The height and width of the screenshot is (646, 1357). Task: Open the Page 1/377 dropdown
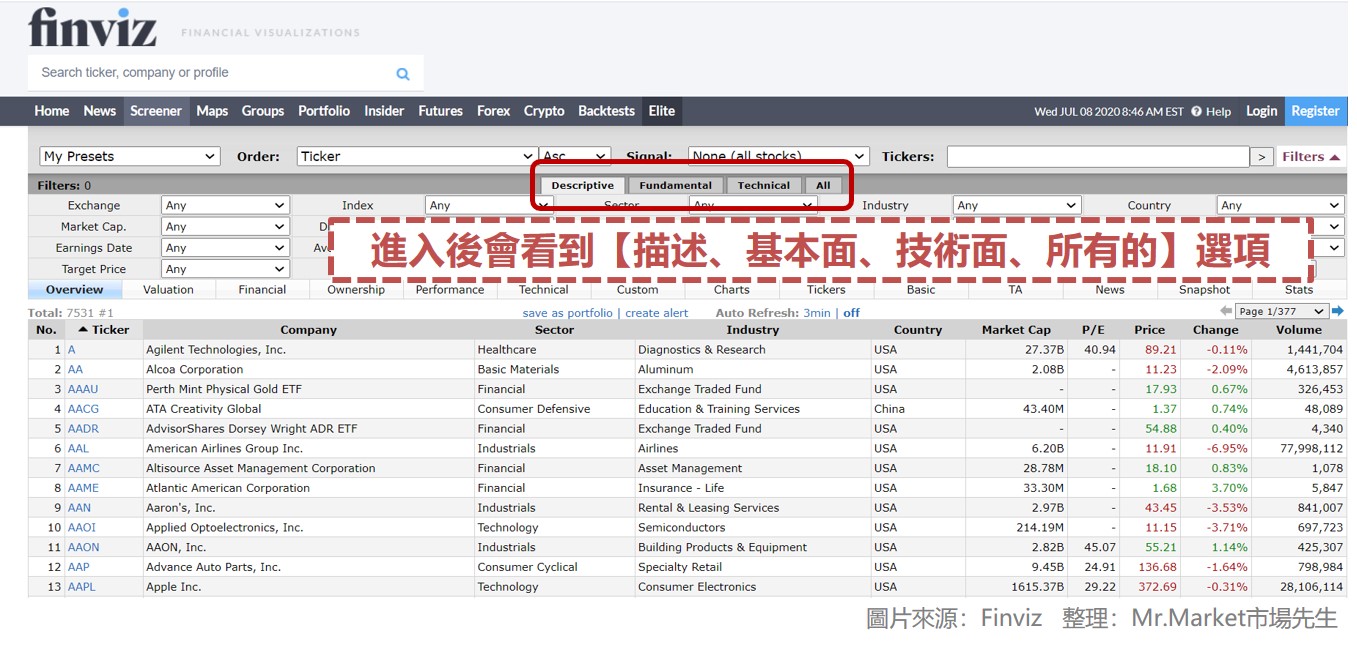pos(1281,312)
